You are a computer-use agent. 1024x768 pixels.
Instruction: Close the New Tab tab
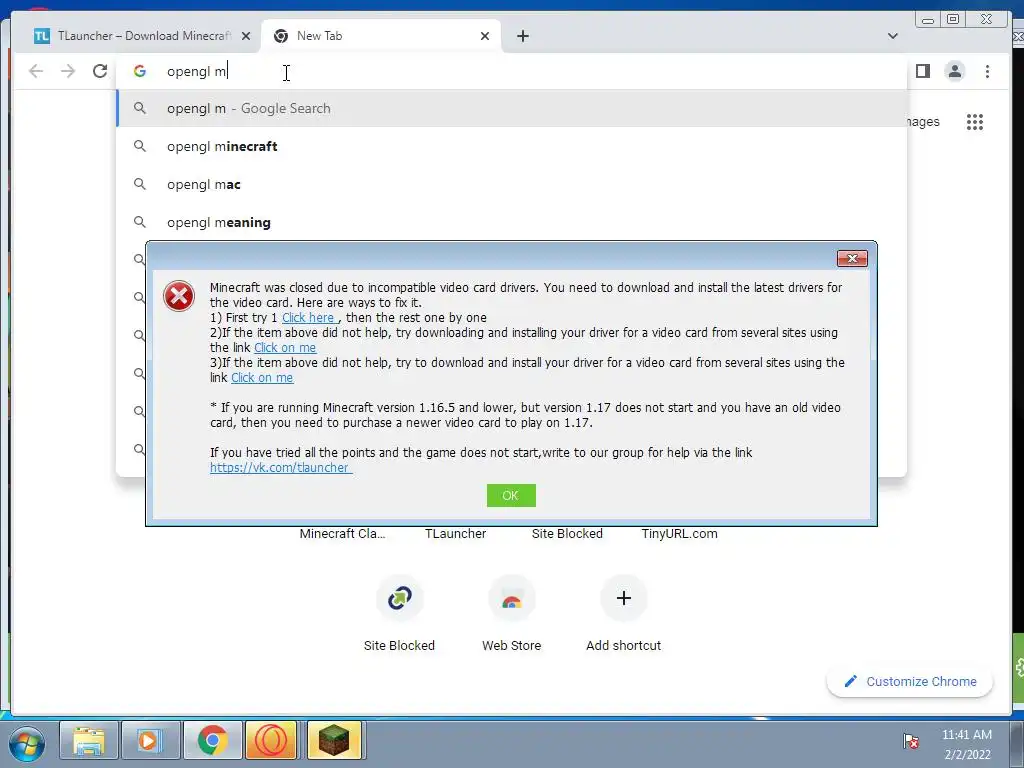tap(485, 36)
